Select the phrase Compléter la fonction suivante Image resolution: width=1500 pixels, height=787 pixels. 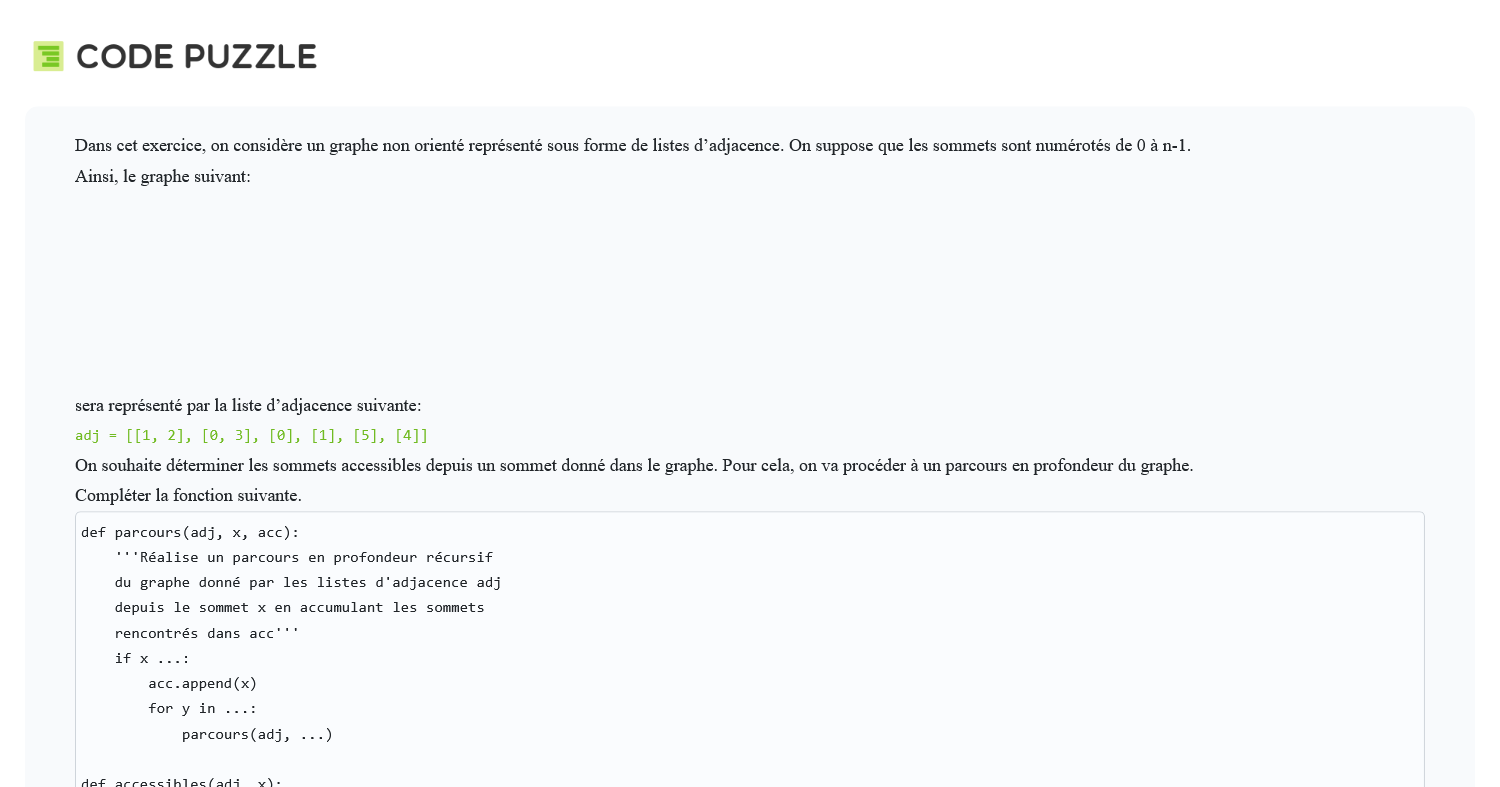(x=188, y=495)
